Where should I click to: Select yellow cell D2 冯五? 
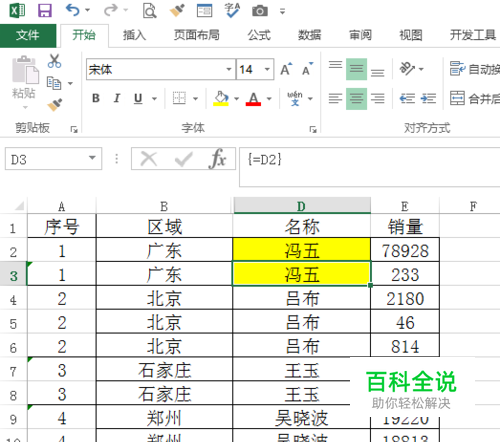coord(302,250)
